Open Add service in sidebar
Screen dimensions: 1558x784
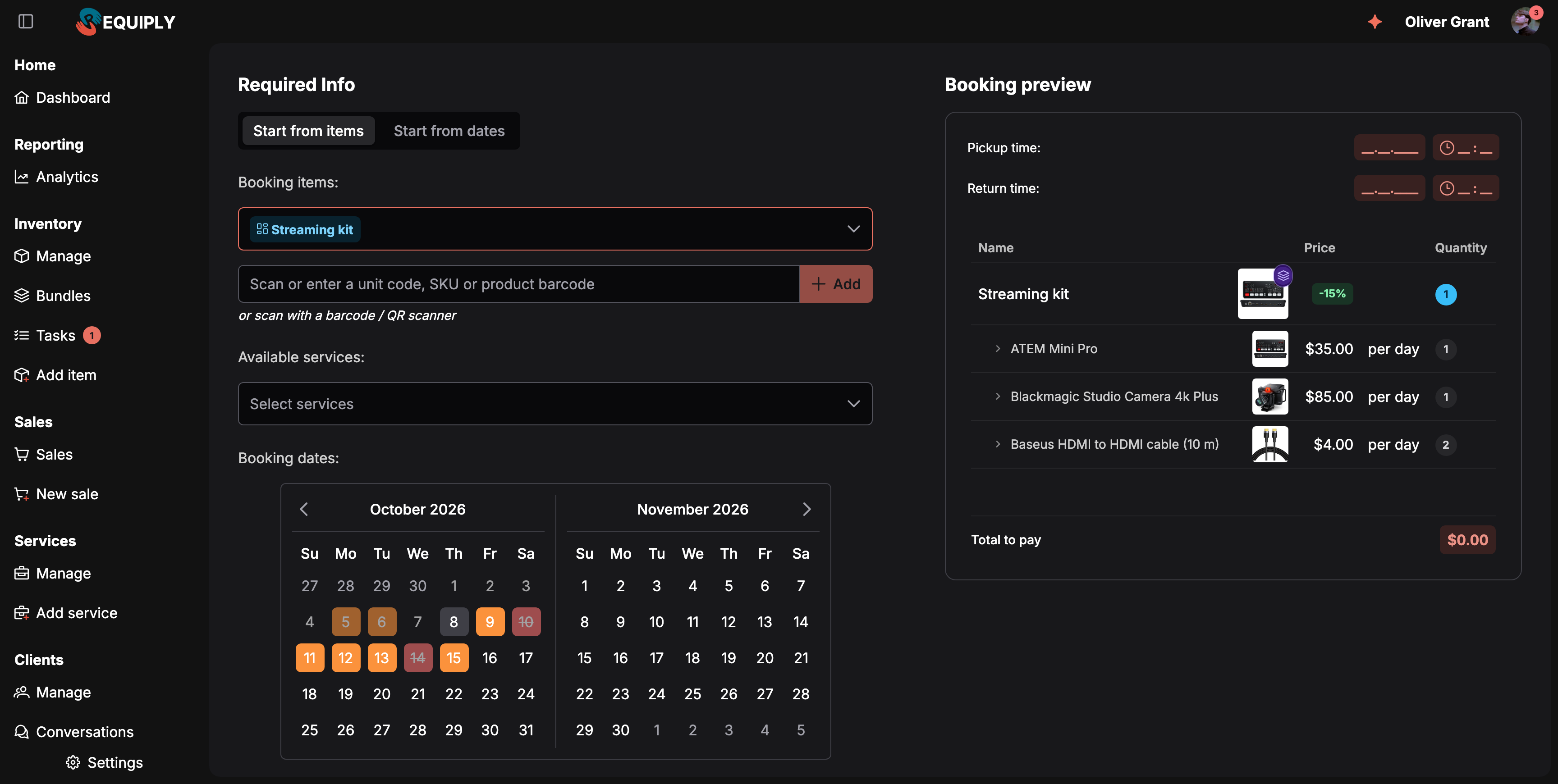point(66,613)
